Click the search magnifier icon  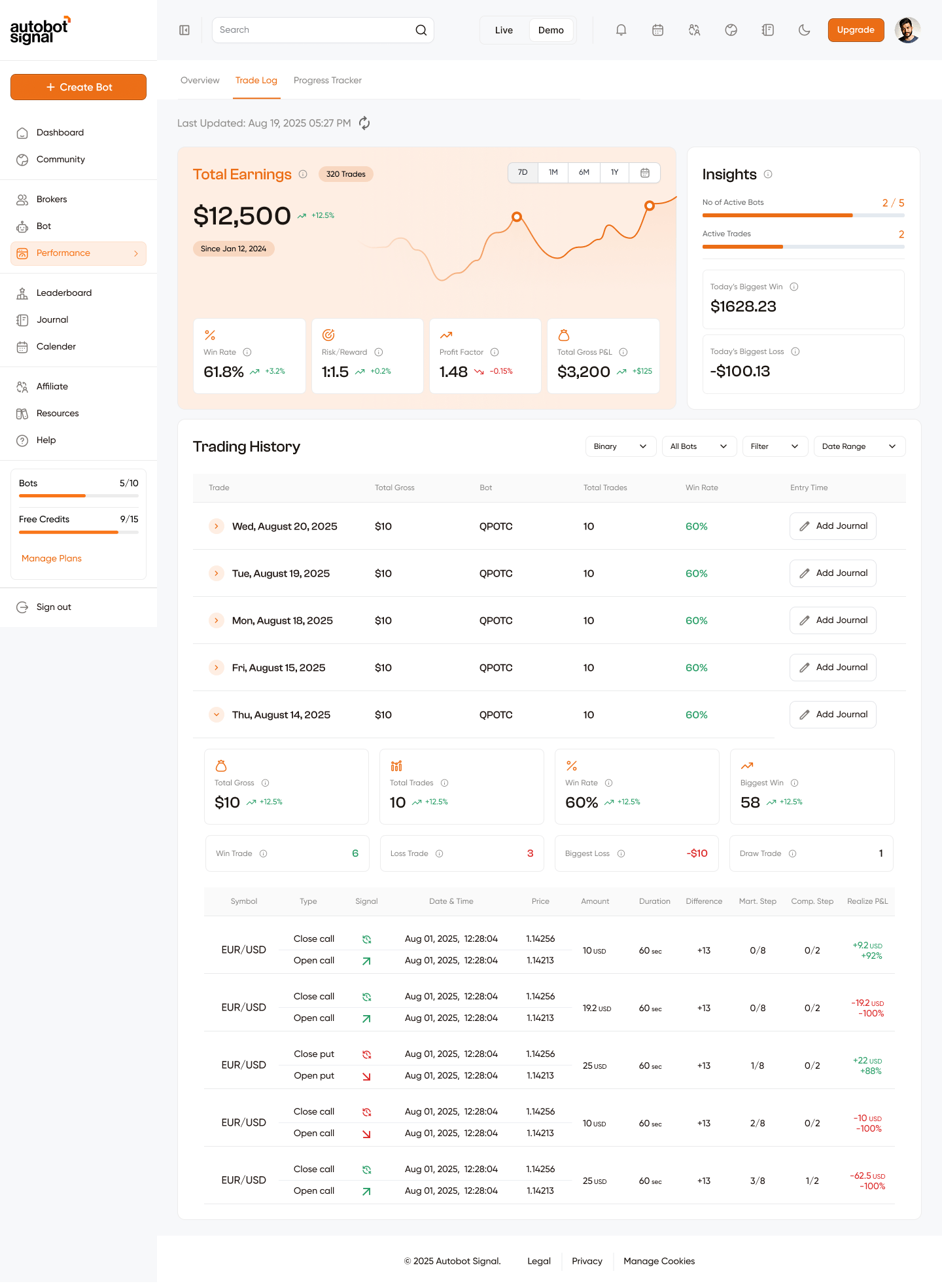tap(421, 30)
